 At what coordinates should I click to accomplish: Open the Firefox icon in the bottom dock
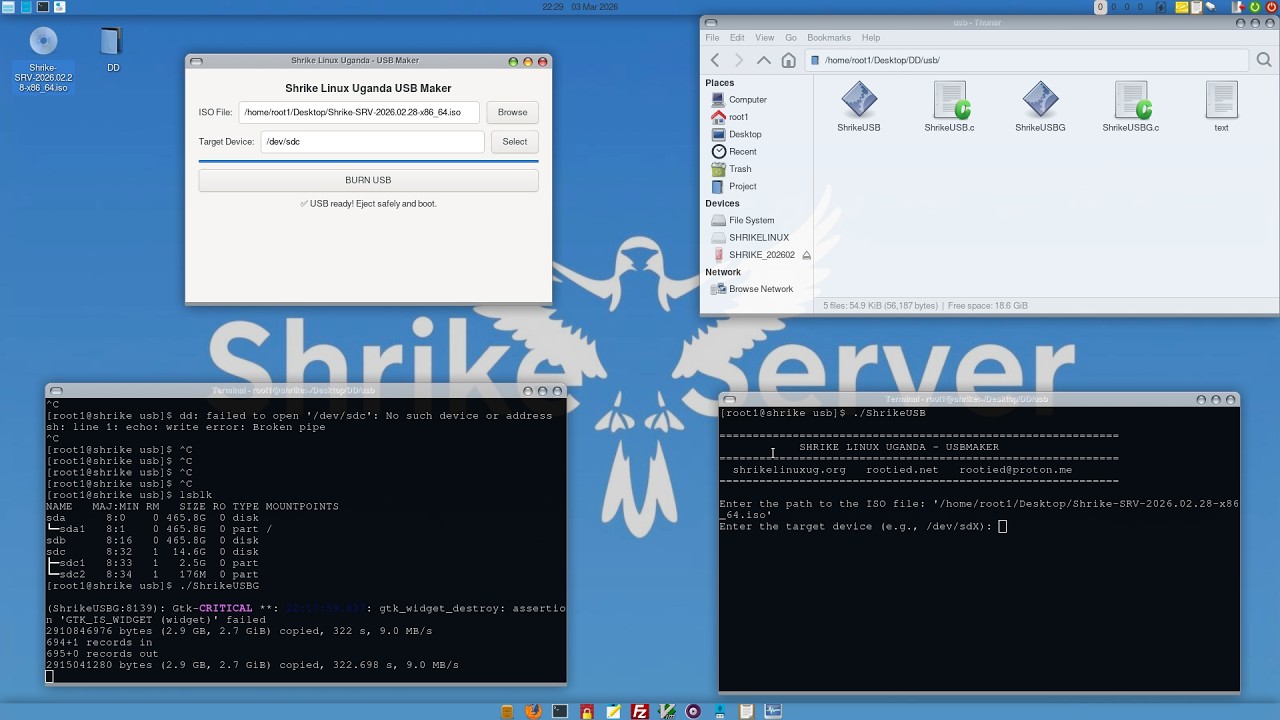(x=533, y=711)
